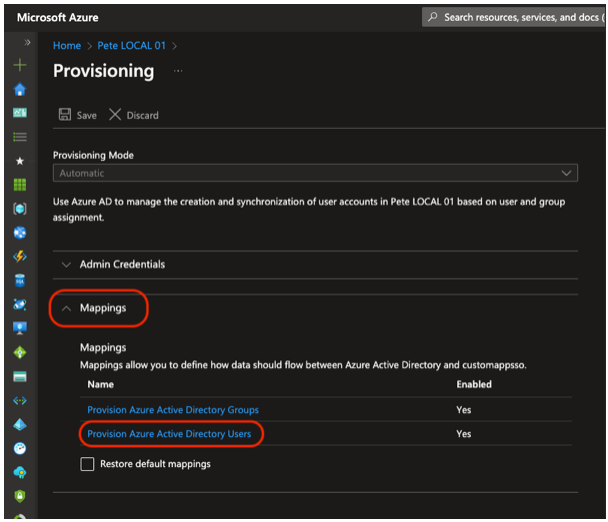Open All services list icon in sidebar
Viewport: 608px width, 522px height.
(x=20, y=137)
